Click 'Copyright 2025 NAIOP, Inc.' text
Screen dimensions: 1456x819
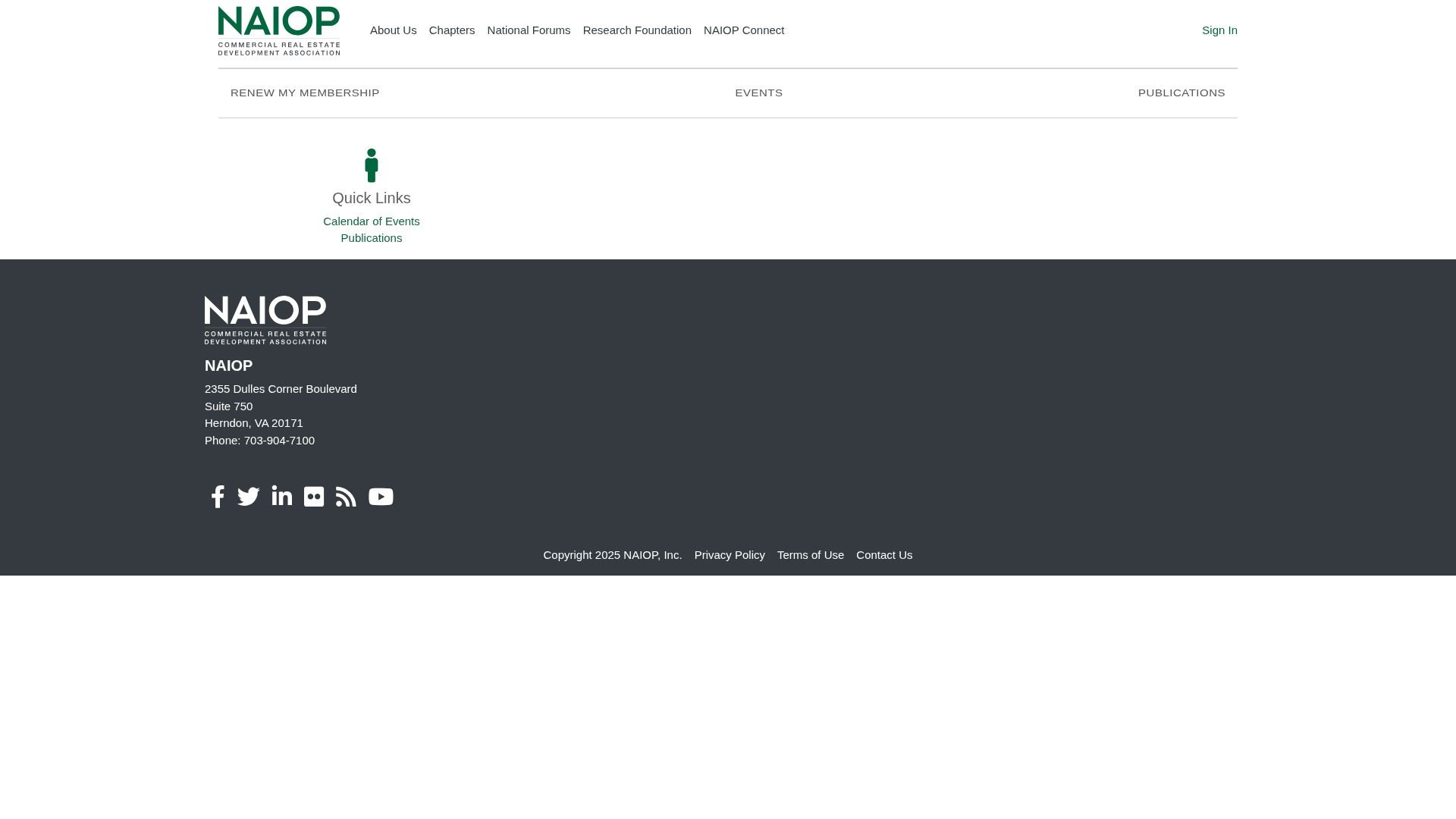coord(613,555)
